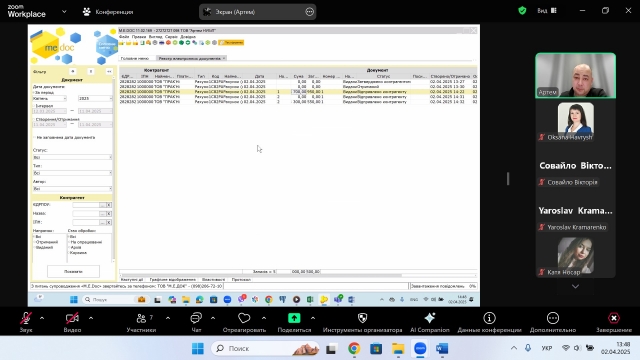This screenshot has width=640, height=360.
Task: Open the Чат chat panel
Action: point(196,318)
